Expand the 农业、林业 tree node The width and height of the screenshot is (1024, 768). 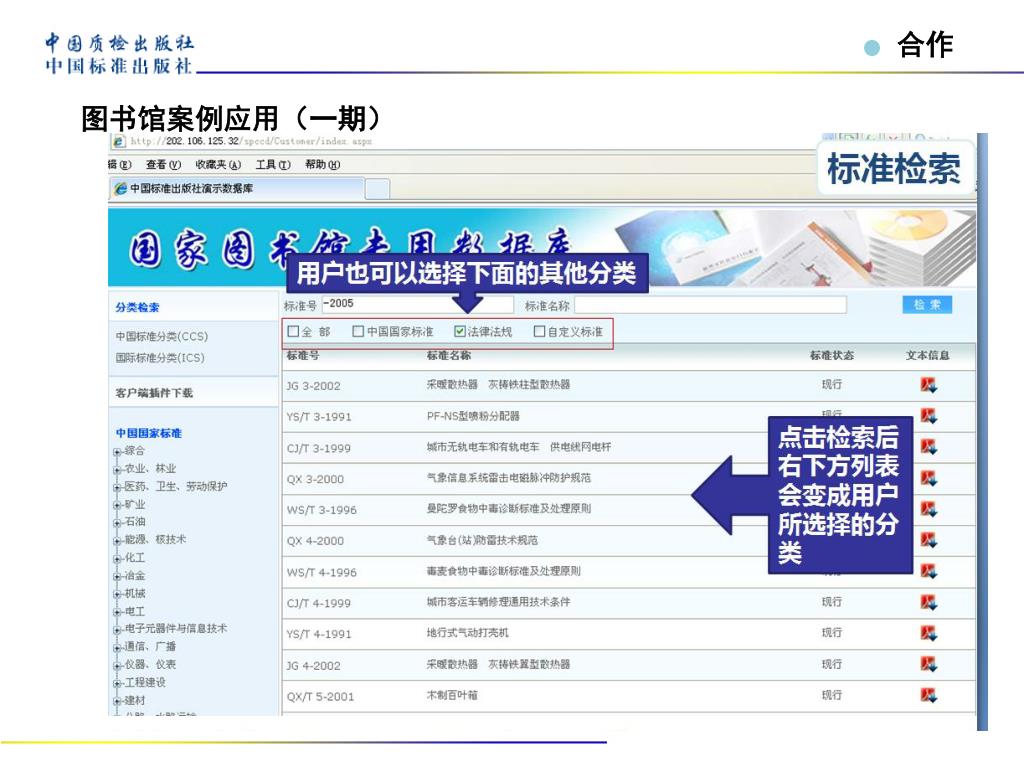pos(117,470)
